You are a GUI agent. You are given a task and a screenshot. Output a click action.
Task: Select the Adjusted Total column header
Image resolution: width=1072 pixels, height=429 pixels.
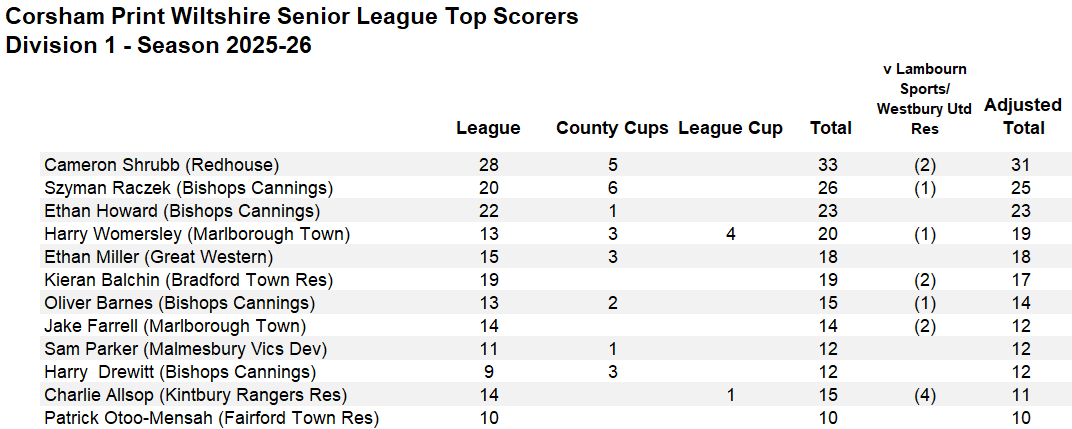click(x=1023, y=116)
